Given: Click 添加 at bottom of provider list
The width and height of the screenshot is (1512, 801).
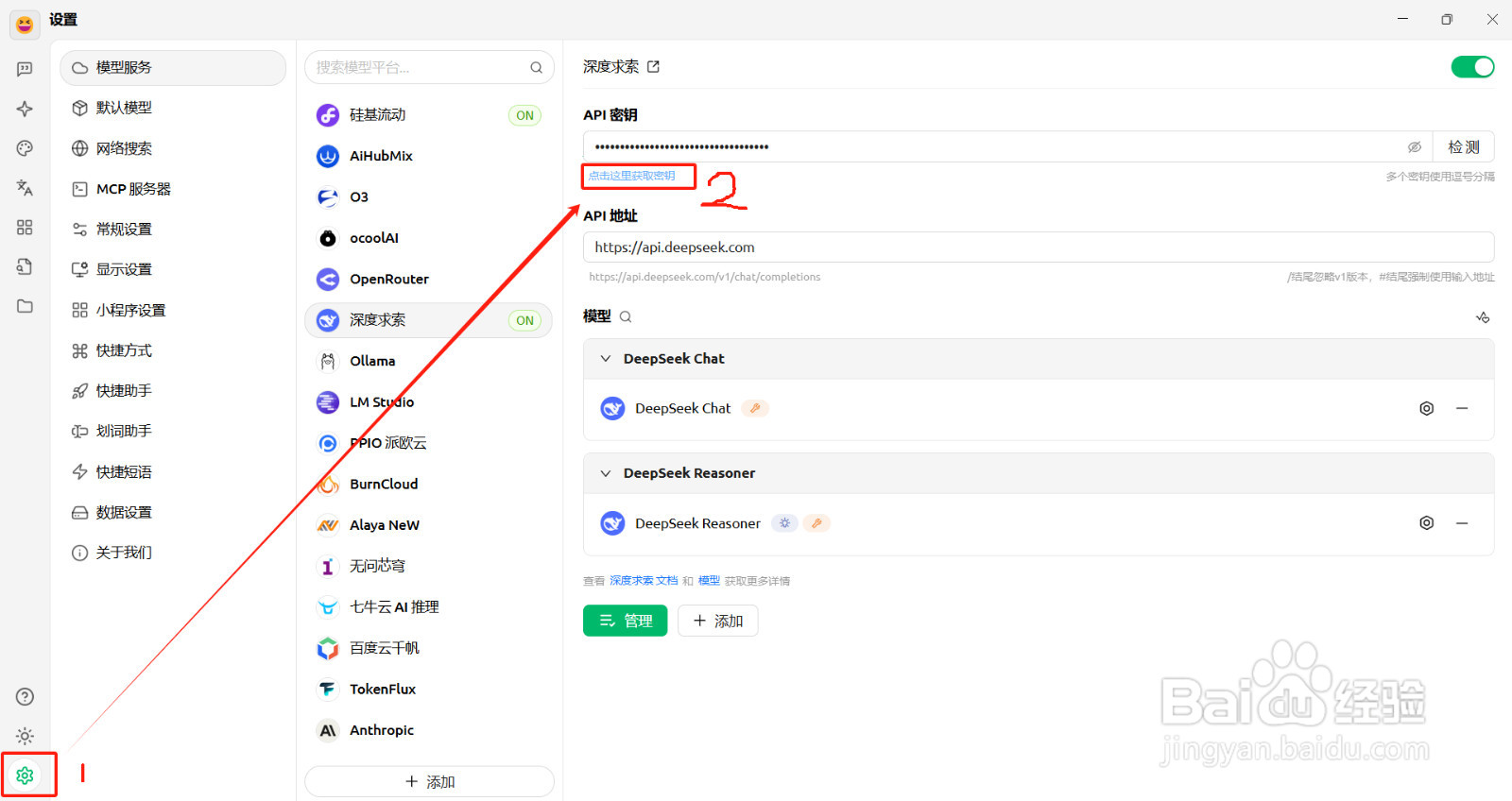Looking at the screenshot, I should 429,781.
